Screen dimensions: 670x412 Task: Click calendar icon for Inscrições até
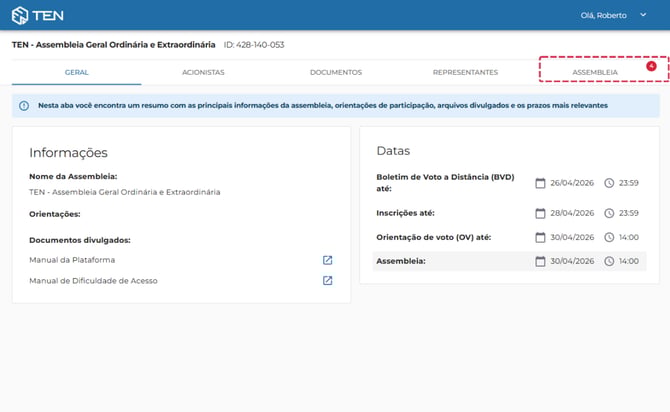tap(540, 213)
